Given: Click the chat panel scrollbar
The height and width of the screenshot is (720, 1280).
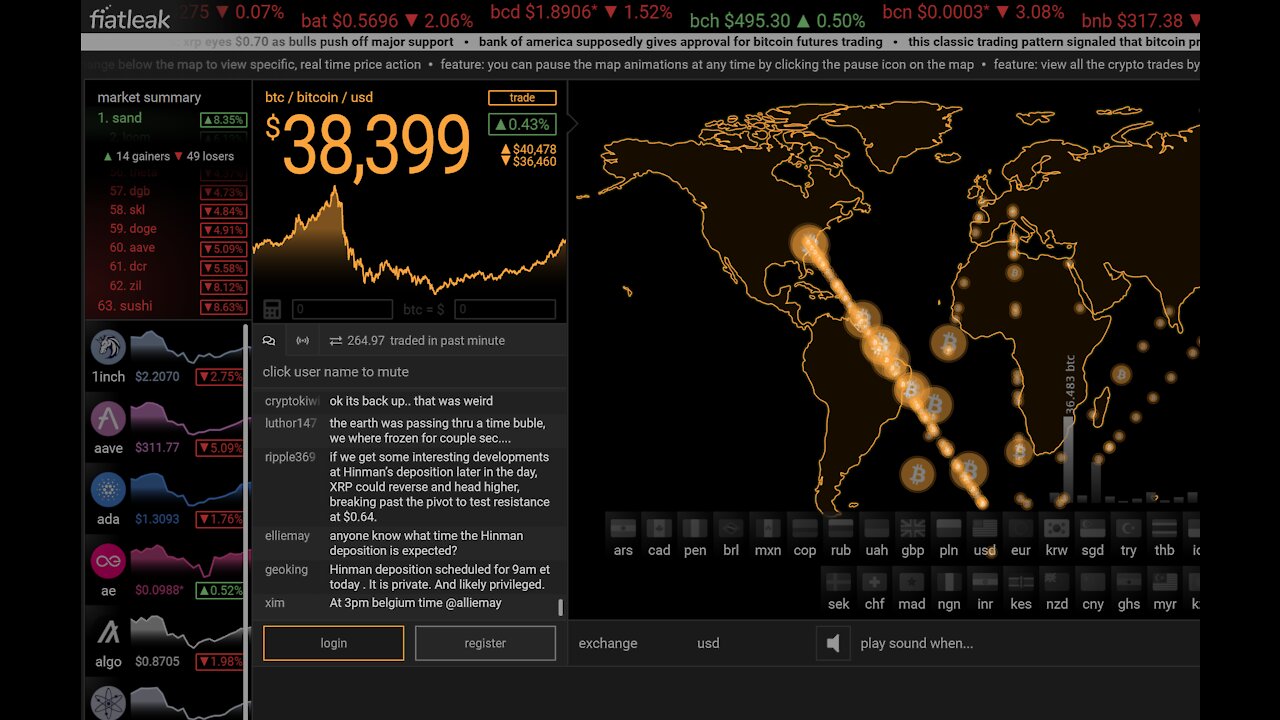Looking at the screenshot, I should click(x=560, y=607).
